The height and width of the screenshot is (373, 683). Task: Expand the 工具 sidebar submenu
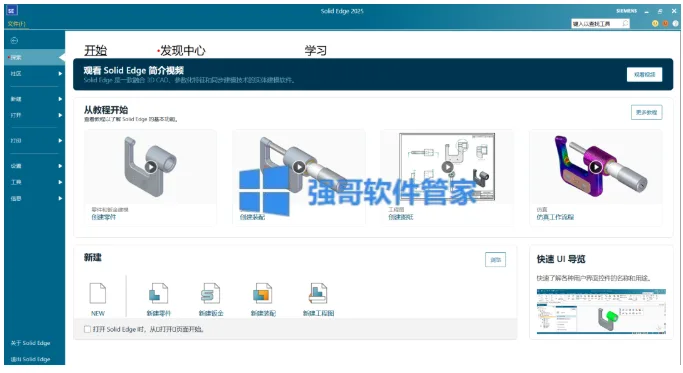point(60,182)
